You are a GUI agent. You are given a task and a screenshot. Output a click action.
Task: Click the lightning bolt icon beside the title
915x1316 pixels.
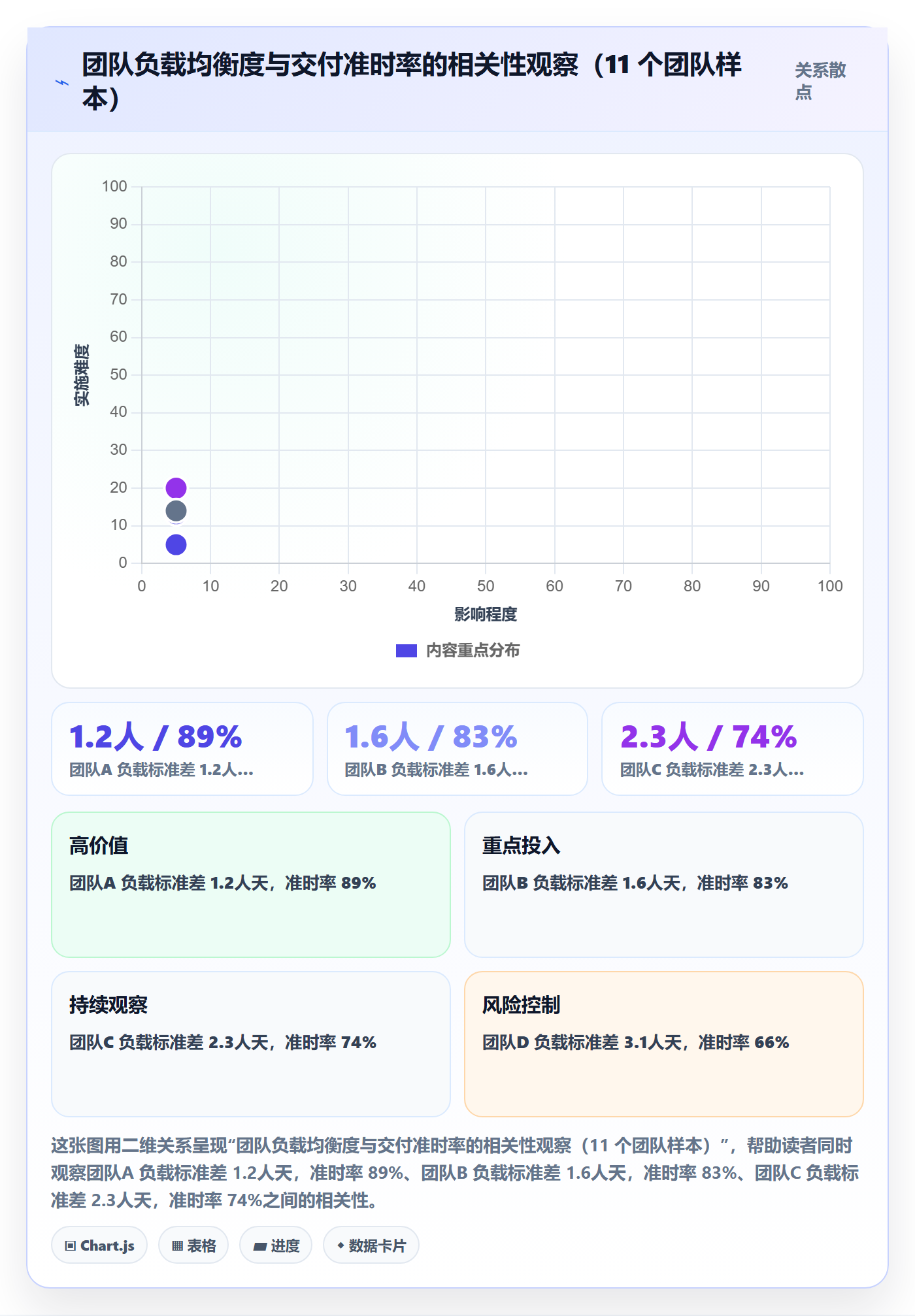pyautogui.click(x=62, y=82)
